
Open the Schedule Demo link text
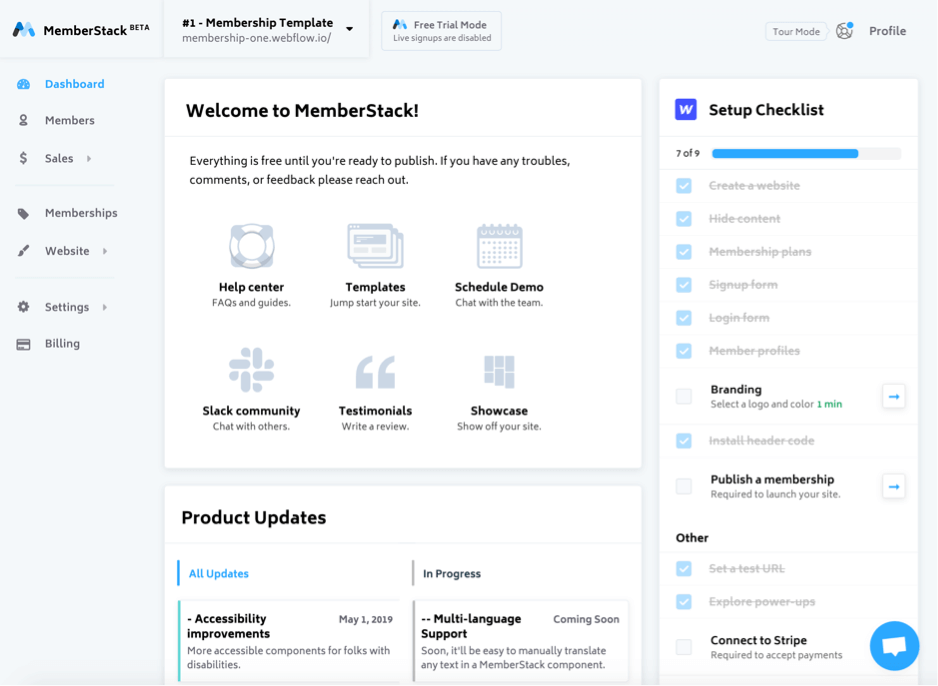499,287
